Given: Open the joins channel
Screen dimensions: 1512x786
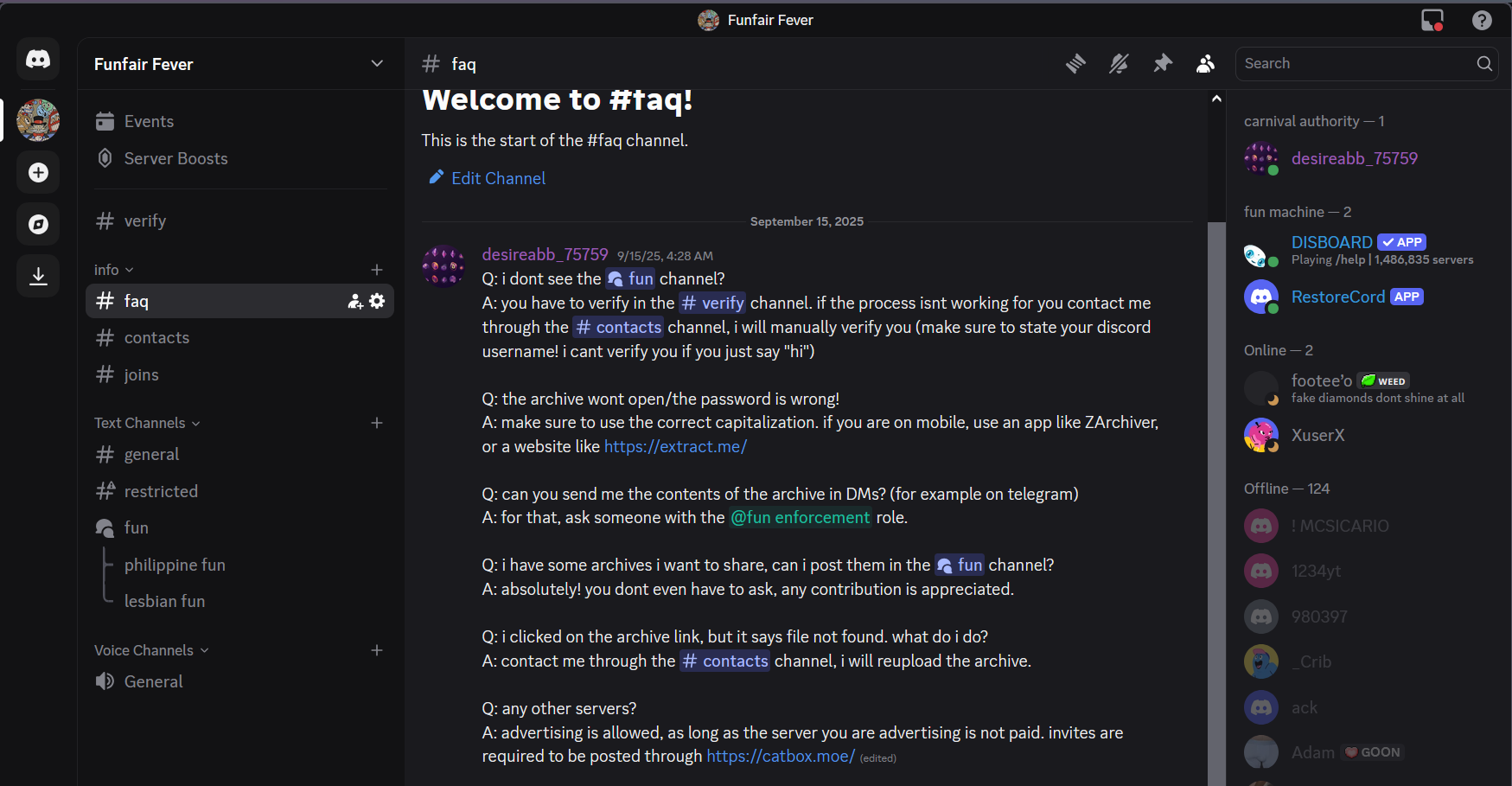Looking at the screenshot, I should tap(239, 374).
